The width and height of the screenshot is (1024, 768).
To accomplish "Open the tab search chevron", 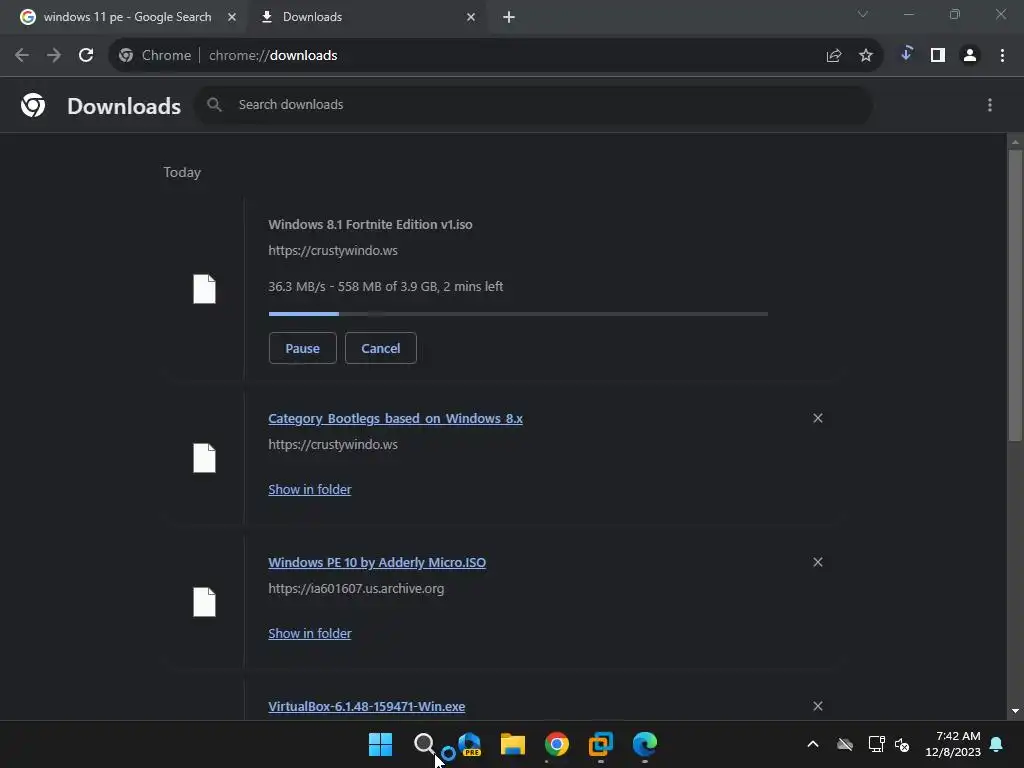I will pyautogui.click(x=863, y=14).
